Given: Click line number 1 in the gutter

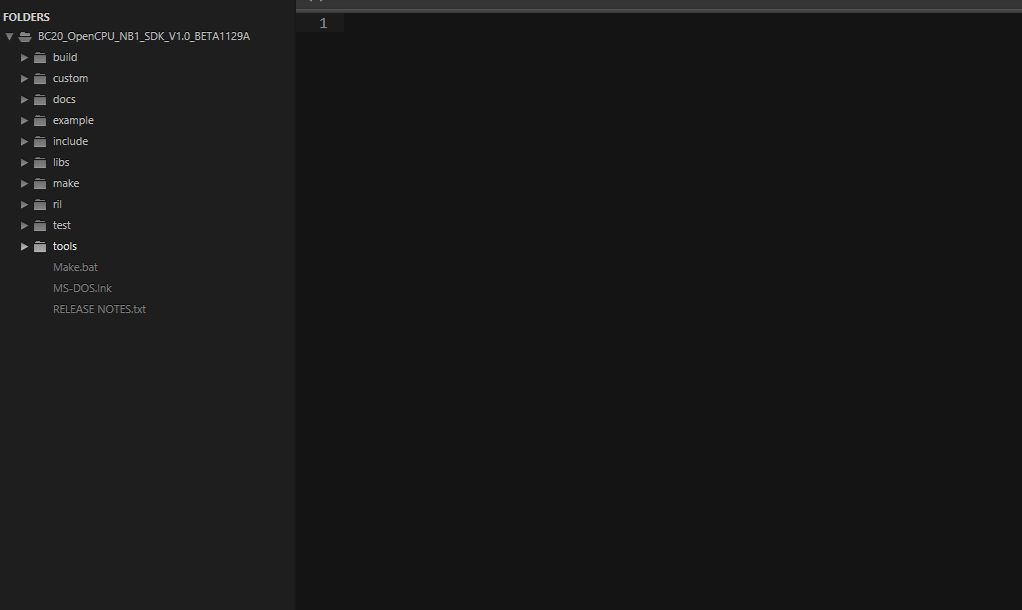Looking at the screenshot, I should coord(323,23).
